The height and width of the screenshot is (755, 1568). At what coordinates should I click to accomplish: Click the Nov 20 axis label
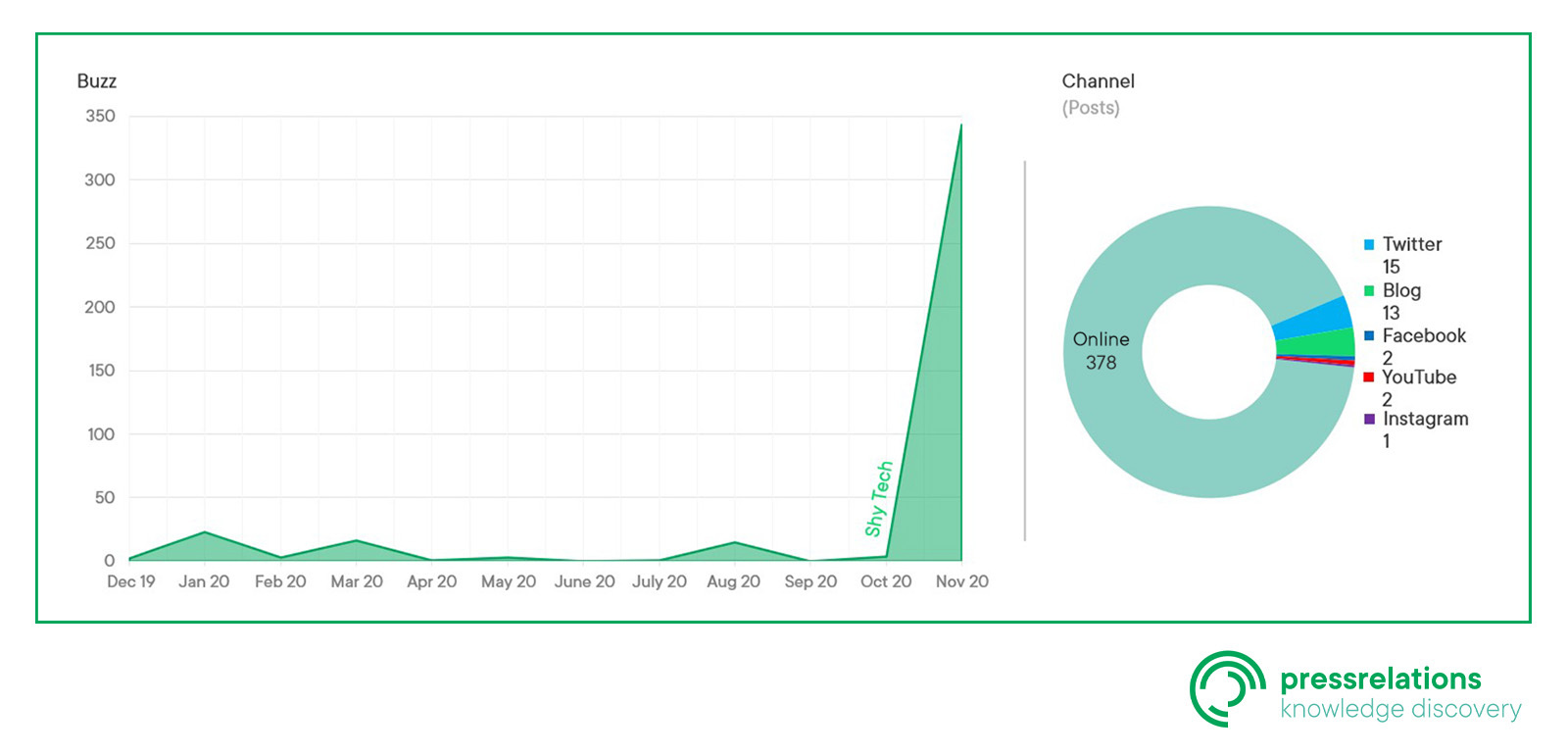962,581
